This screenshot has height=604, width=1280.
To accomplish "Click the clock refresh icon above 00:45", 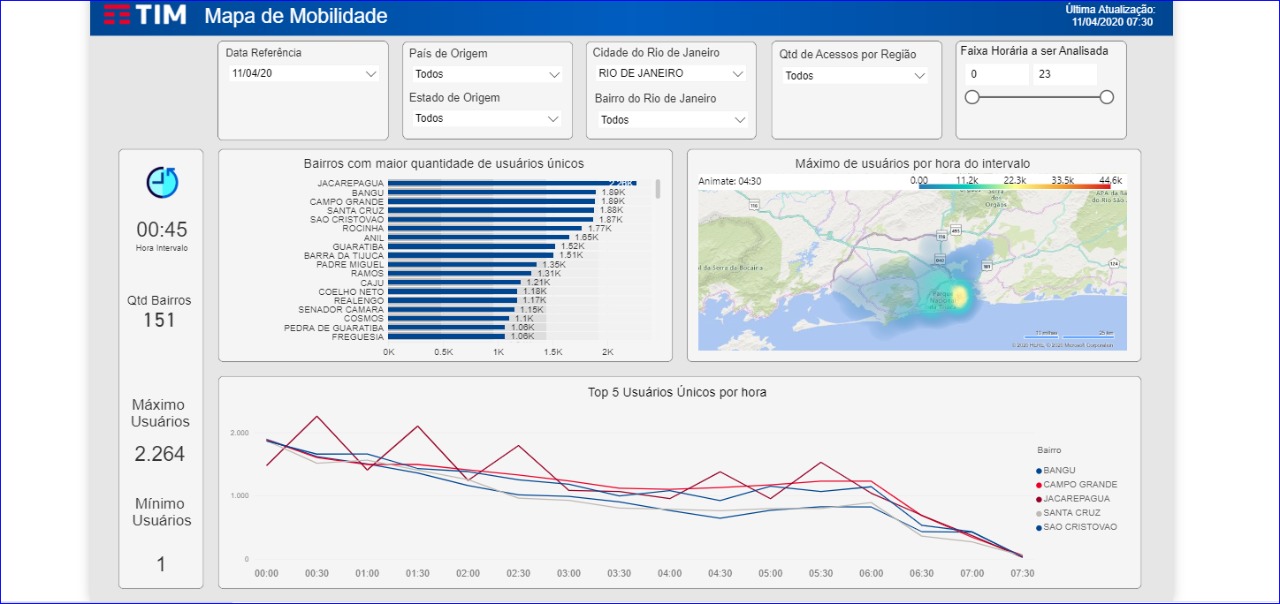I will pyautogui.click(x=162, y=182).
